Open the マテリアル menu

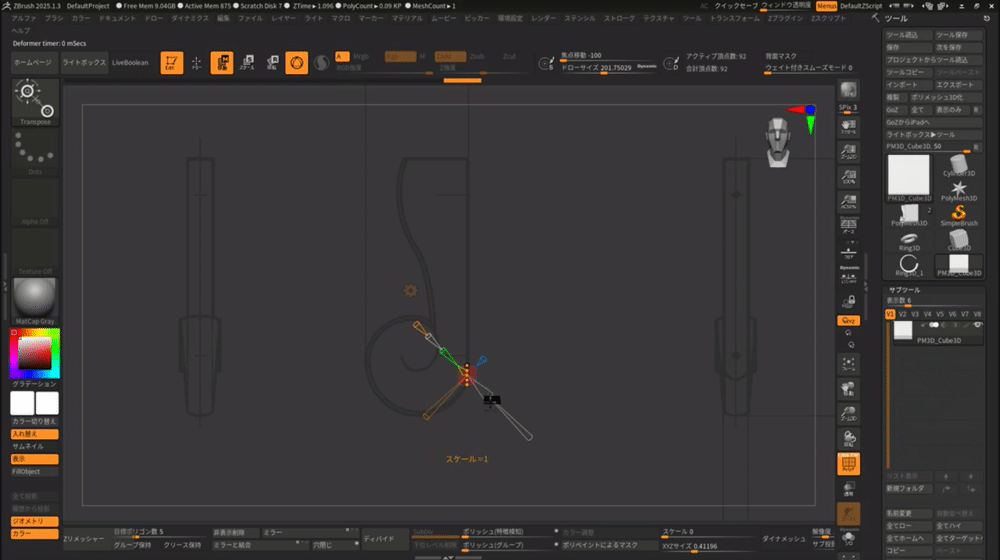pyautogui.click(x=407, y=19)
